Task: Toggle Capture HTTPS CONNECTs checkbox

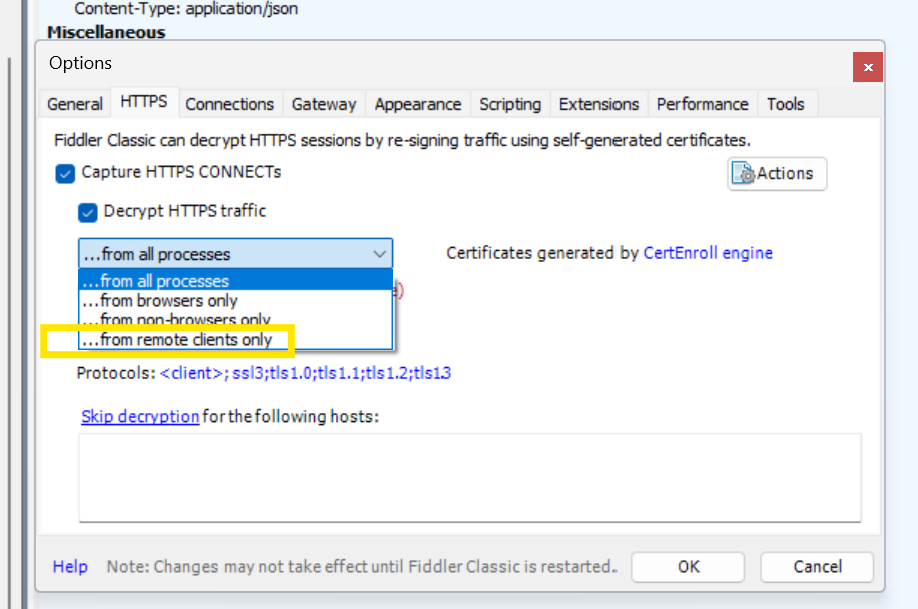Action: coord(65,174)
